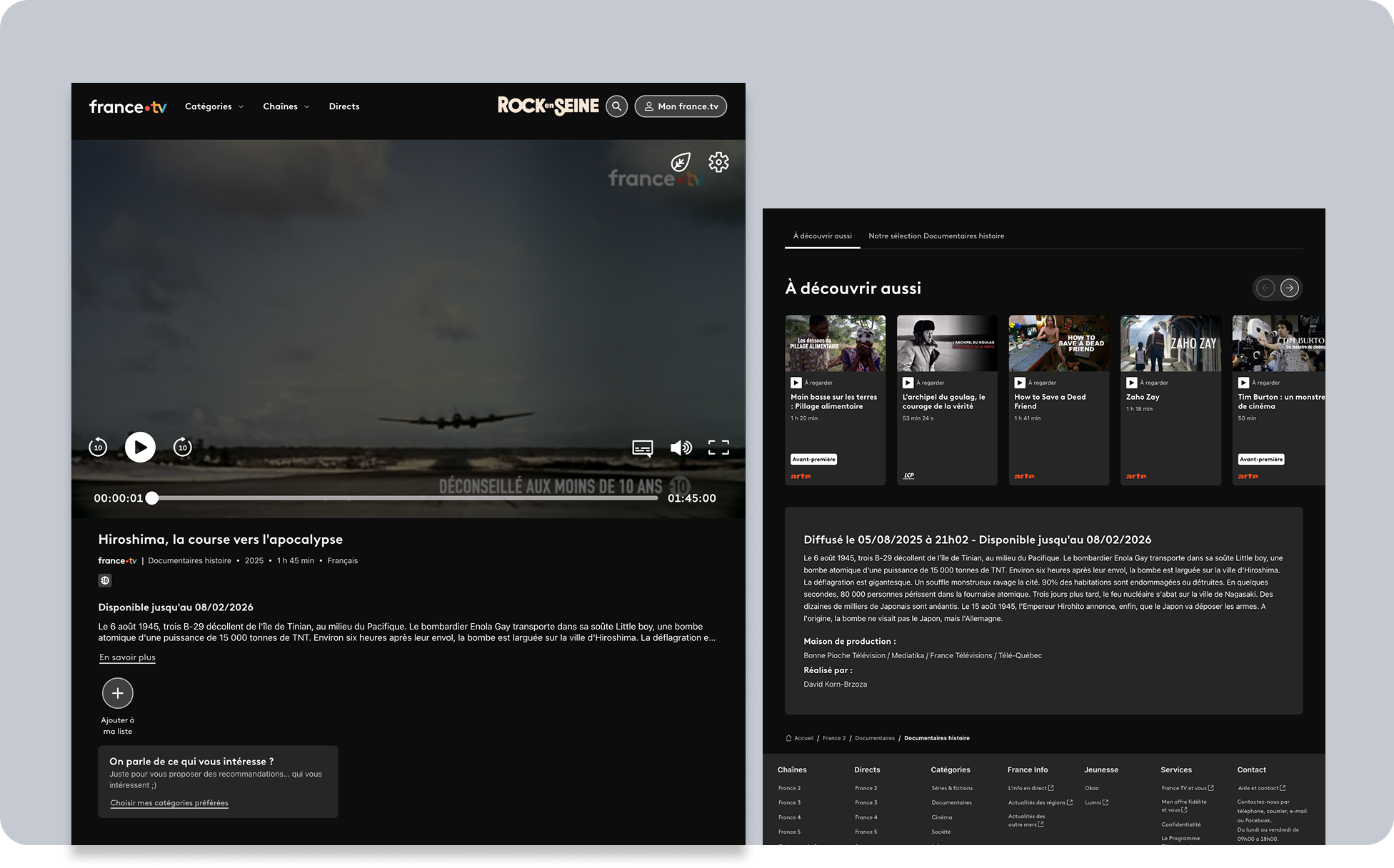Rewind the video 10 seconds
The height and width of the screenshot is (868, 1394).
coord(98,448)
